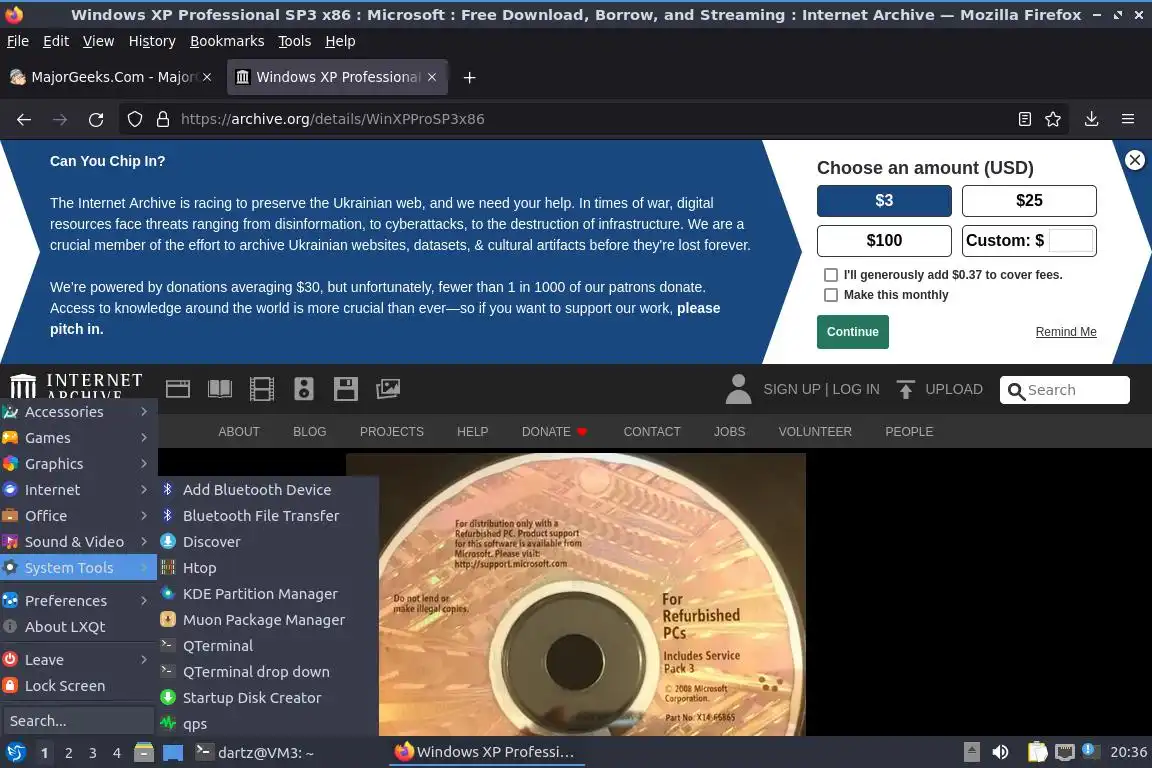1152x768 pixels.
Task: Launch Startup Disk Creator
Action: (x=267, y=697)
